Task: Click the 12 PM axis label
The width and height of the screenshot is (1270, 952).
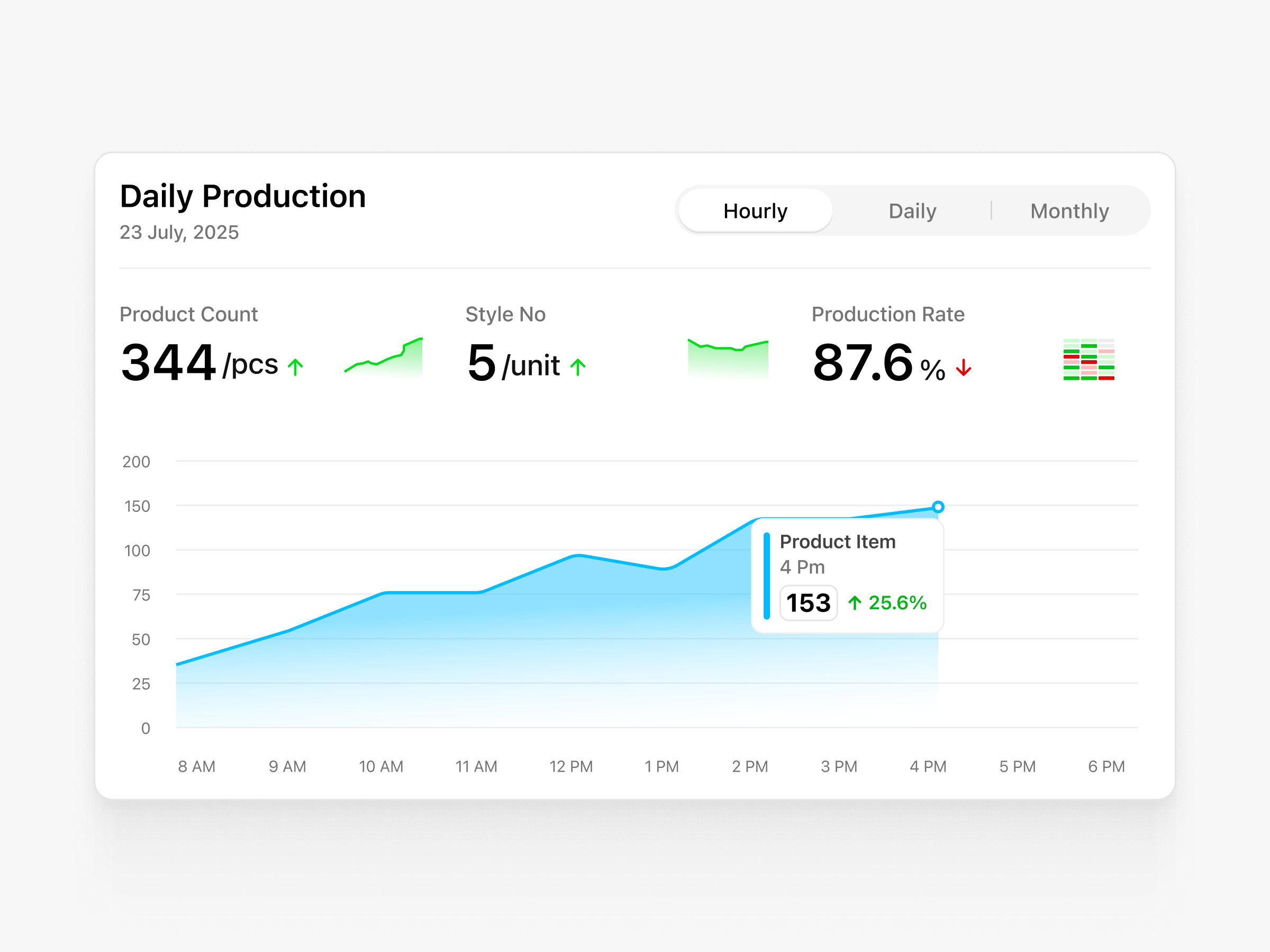Action: 571,766
